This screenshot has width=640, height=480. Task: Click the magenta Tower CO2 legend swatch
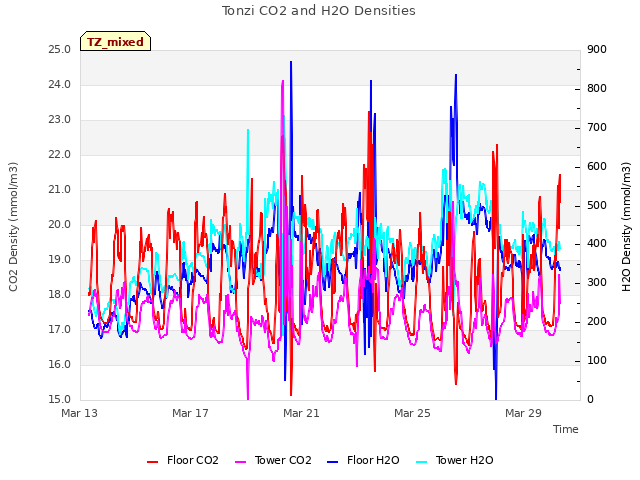pyautogui.click(x=241, y=462)
